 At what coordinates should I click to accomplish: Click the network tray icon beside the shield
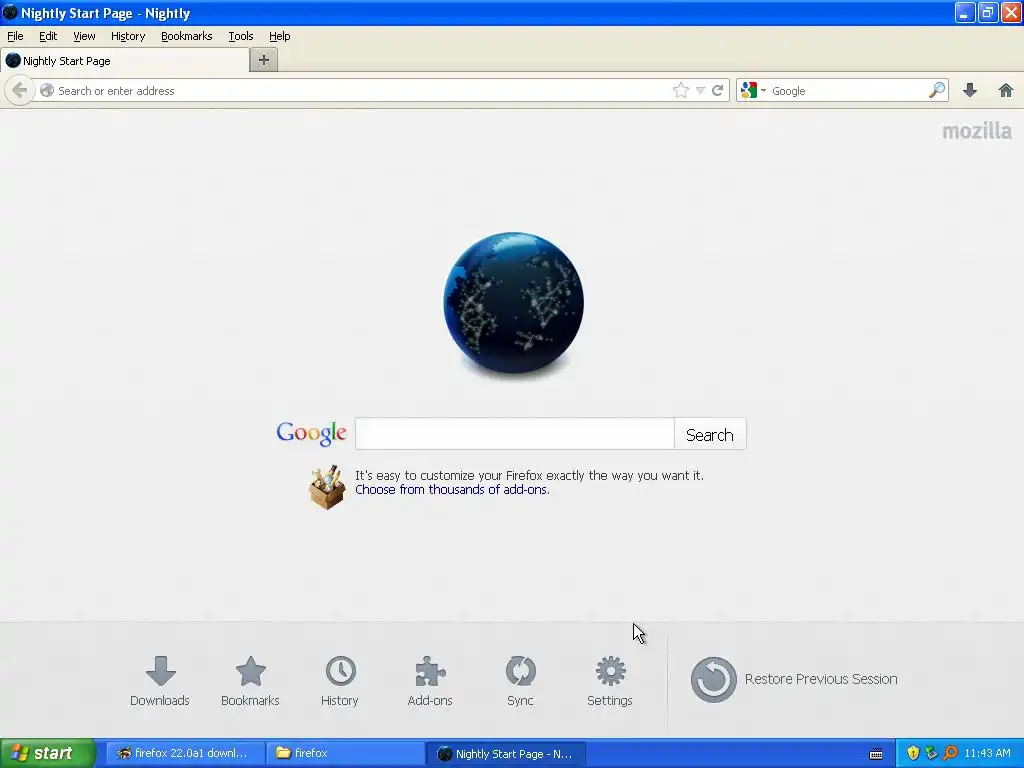click(x=931, y=753)
